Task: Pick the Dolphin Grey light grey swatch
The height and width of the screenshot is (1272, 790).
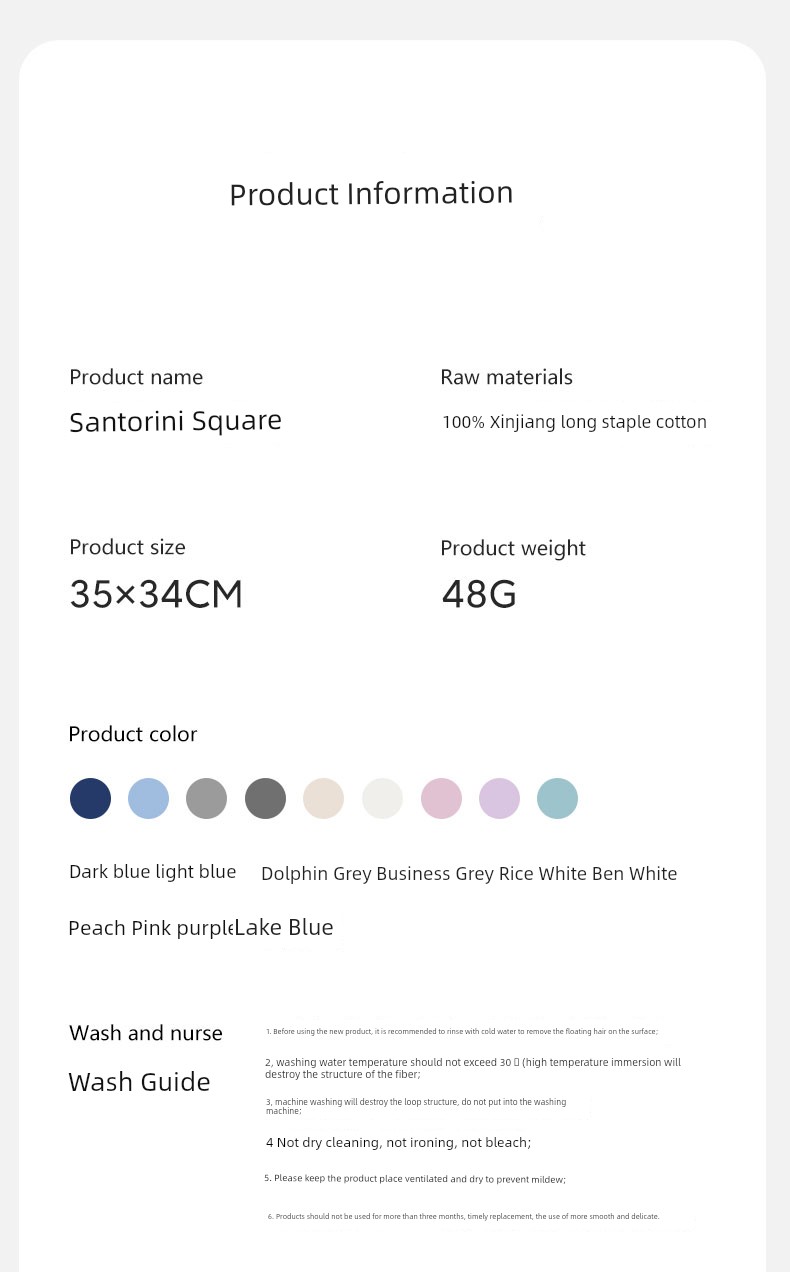Action: (x=206, y=798)
